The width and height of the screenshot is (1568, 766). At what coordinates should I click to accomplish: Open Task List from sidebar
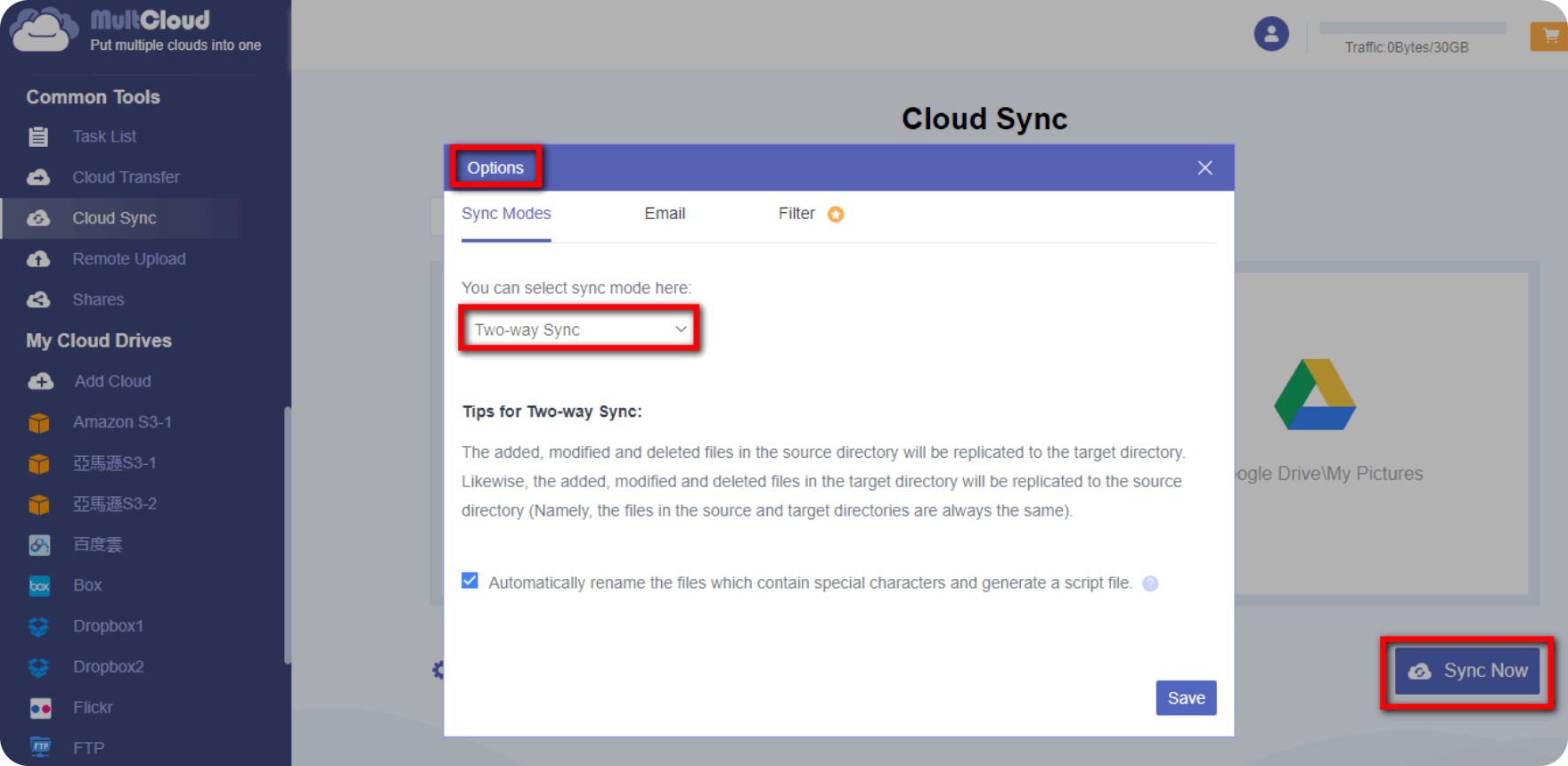coord(104,136)
